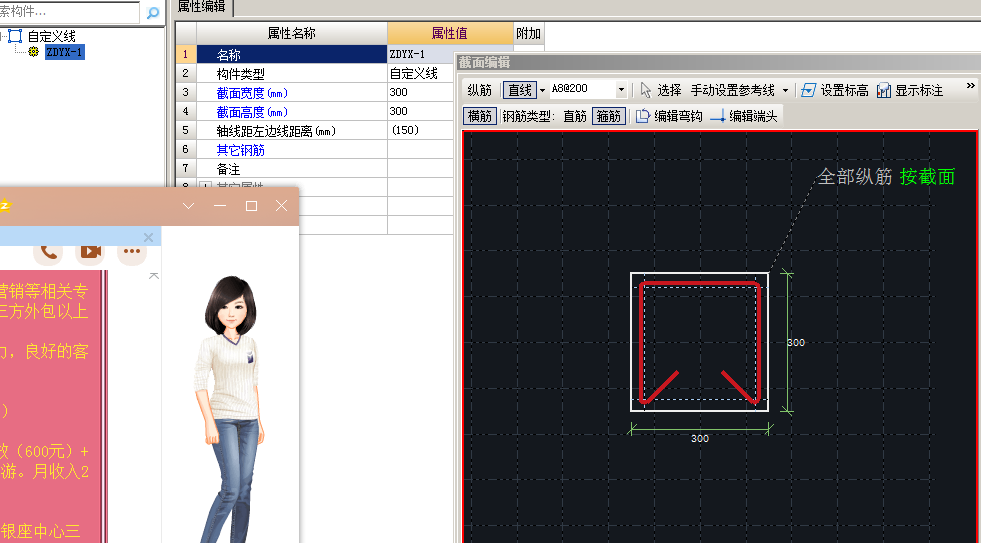Click the 构件类型 property row
This screenshot has height=543, width=981.
coord(292,74)
